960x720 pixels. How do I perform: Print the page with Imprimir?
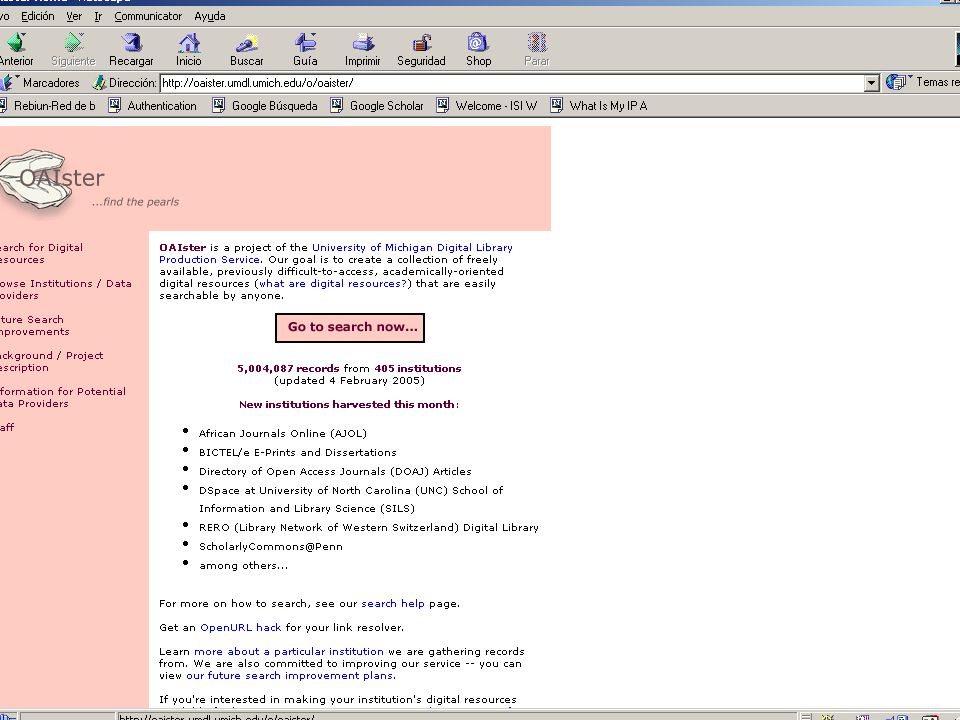click(362, 49)
